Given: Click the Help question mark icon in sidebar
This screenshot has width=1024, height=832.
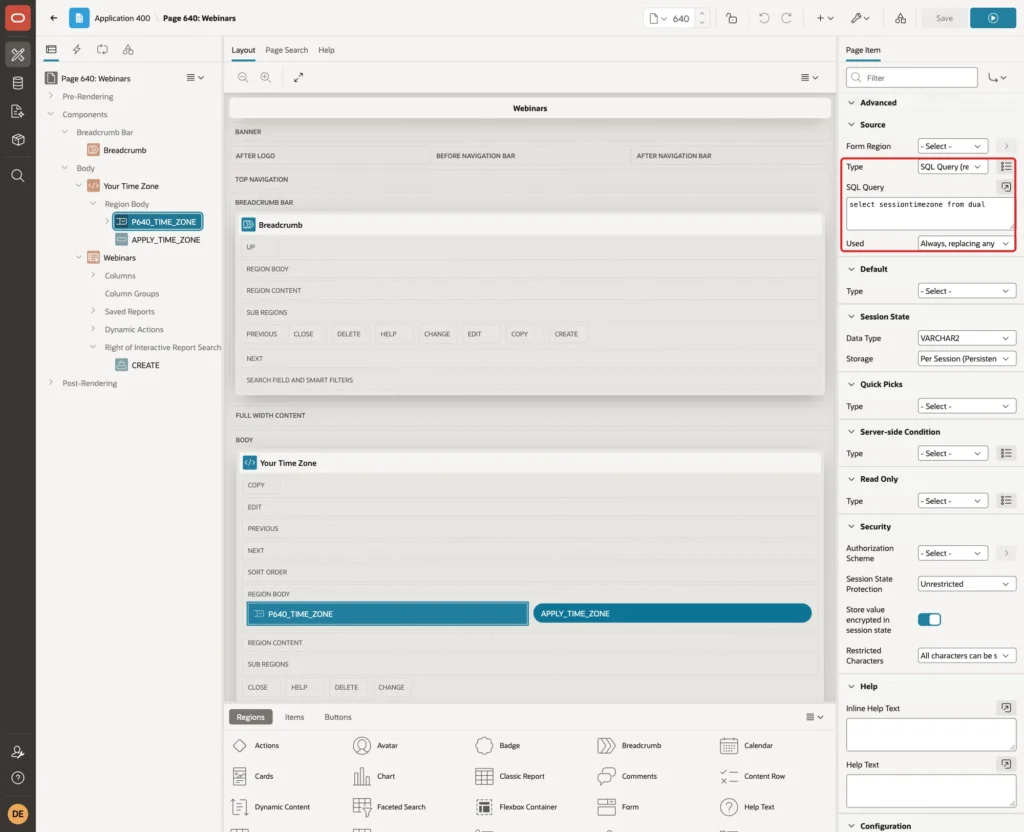Looking at the screenshot, I should pos(18,778).
